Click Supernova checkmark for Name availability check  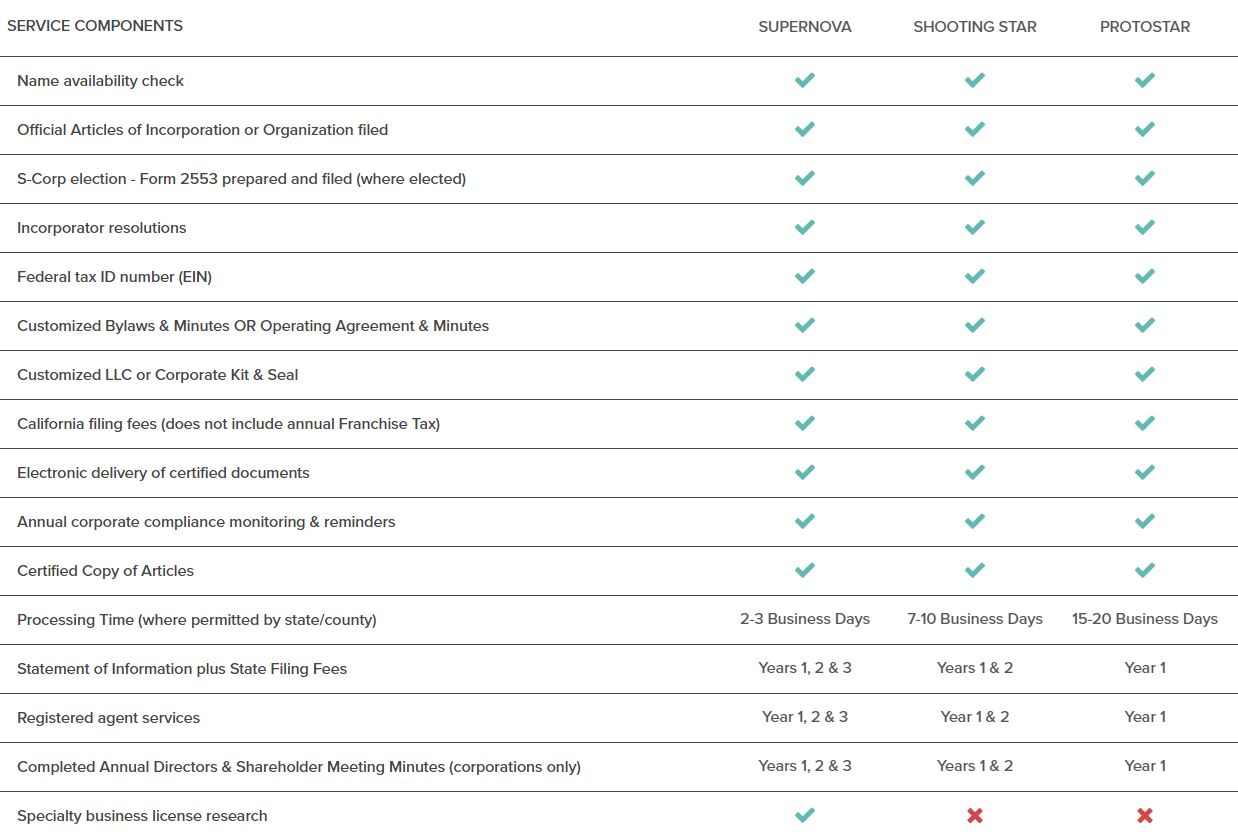pyautogui.click(x=805, y=80)
